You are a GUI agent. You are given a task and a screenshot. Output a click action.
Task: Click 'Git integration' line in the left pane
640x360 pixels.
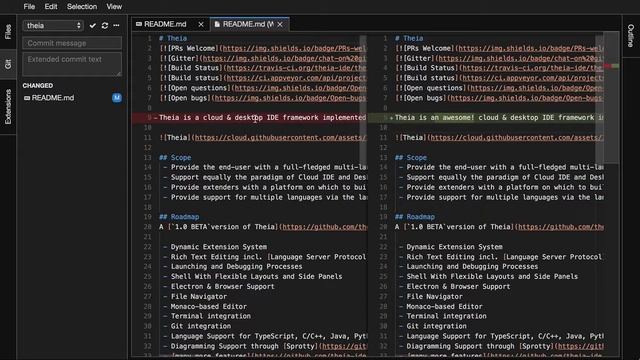200,326
